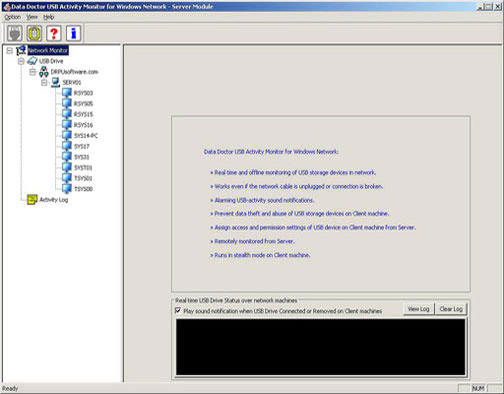Click the View Log button
Screen dimensions: 504x394
[418, 309]
